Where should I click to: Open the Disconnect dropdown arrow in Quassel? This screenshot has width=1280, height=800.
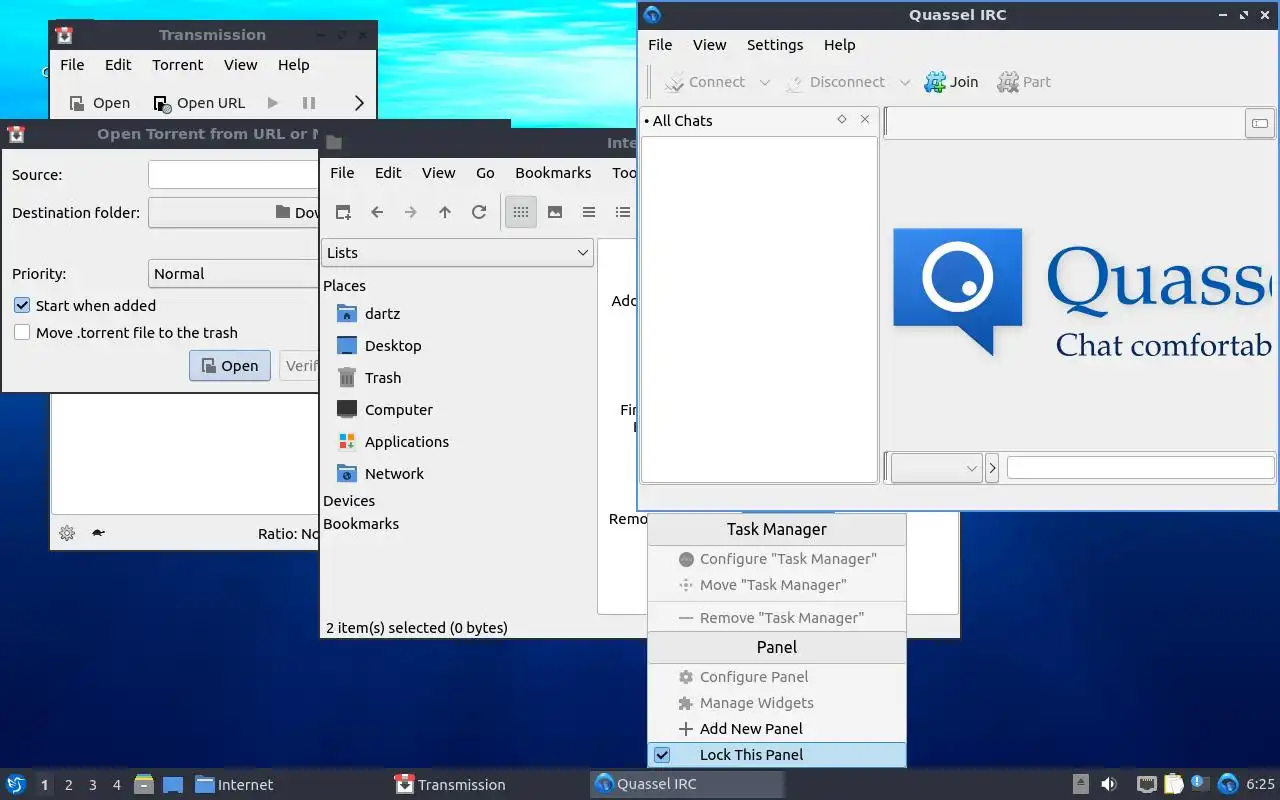click(905, 83)
